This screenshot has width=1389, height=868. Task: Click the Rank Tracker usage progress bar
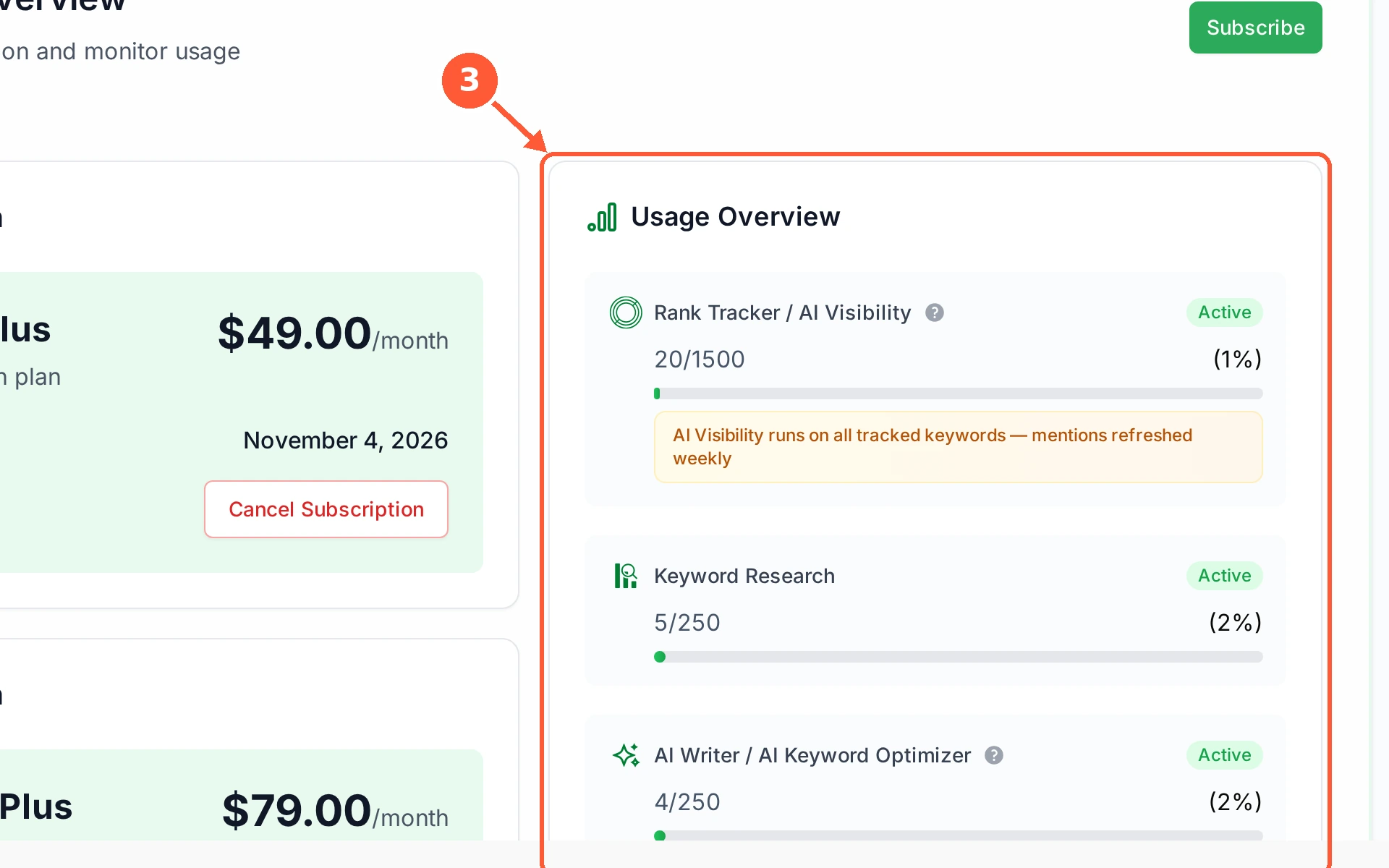coord(959,393)
